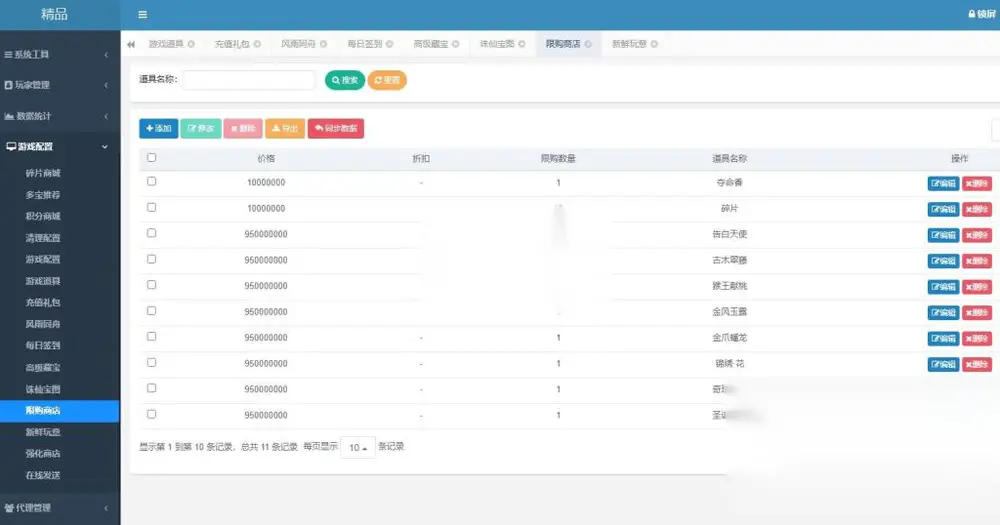Edit the 古木翠藤 row
Screen dimensions: 1000x525
click(x=943, y=261)
